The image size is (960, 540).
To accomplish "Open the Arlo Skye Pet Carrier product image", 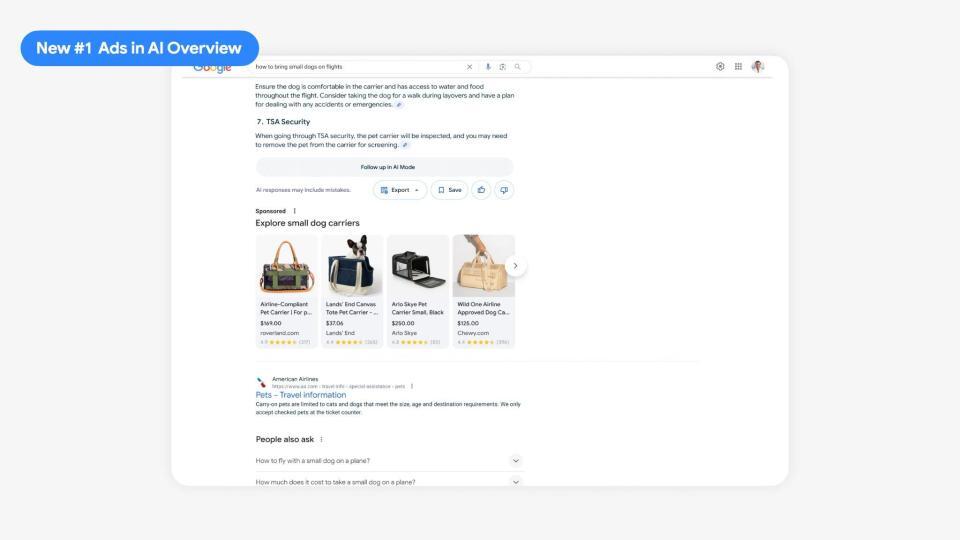I will click(x=418, y=266).
